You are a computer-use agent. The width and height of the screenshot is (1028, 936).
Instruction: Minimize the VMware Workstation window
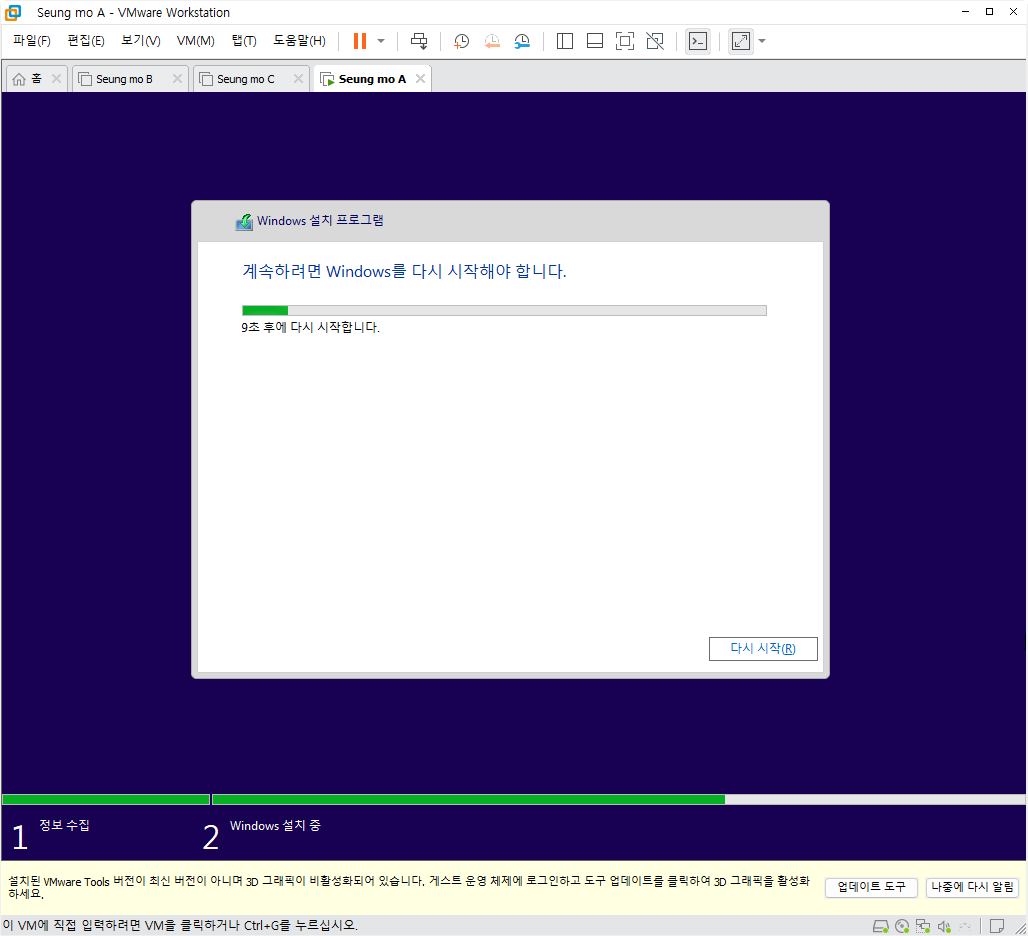tap(965, 12)
